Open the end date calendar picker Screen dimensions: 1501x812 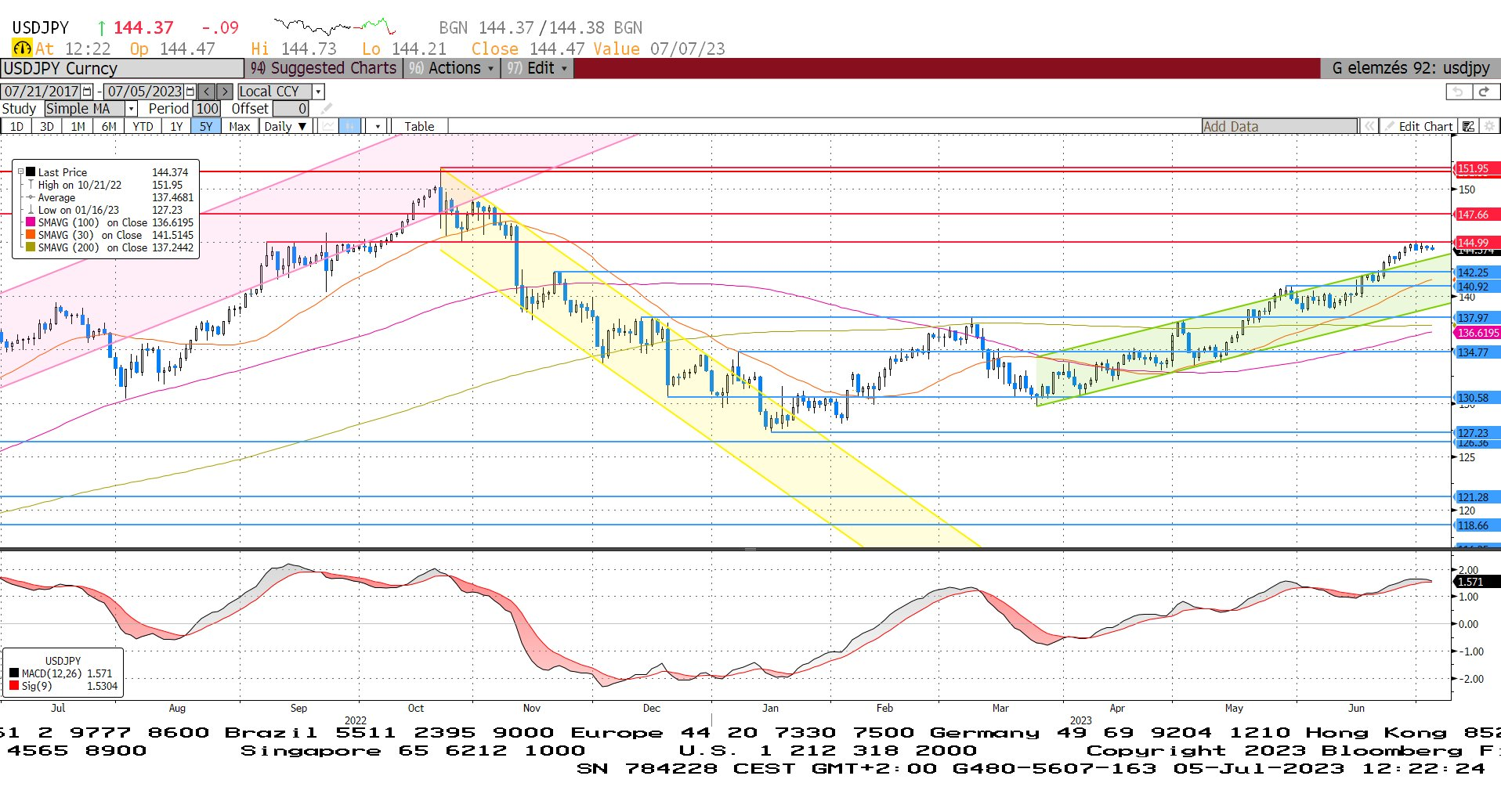(190, 92)
